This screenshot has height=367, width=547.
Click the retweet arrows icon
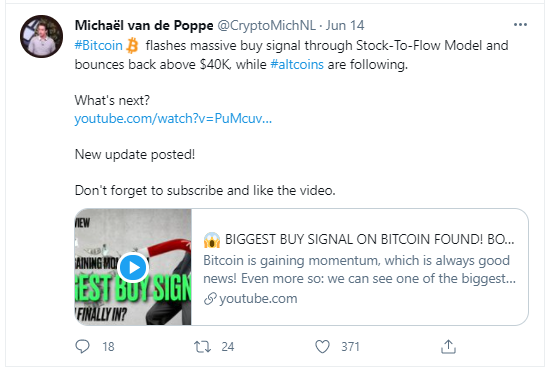[202, 347]
